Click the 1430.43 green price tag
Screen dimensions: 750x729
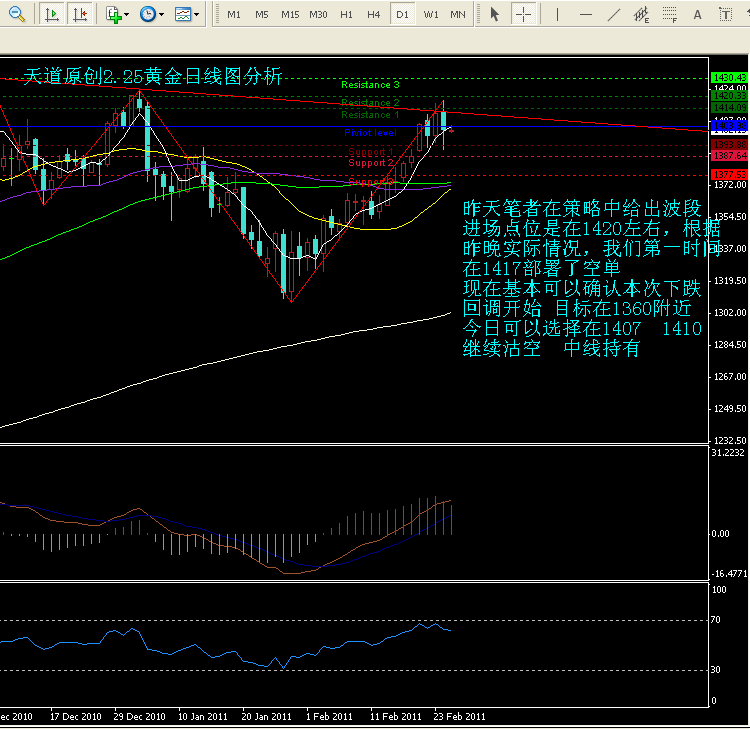(x=729, y=77)
